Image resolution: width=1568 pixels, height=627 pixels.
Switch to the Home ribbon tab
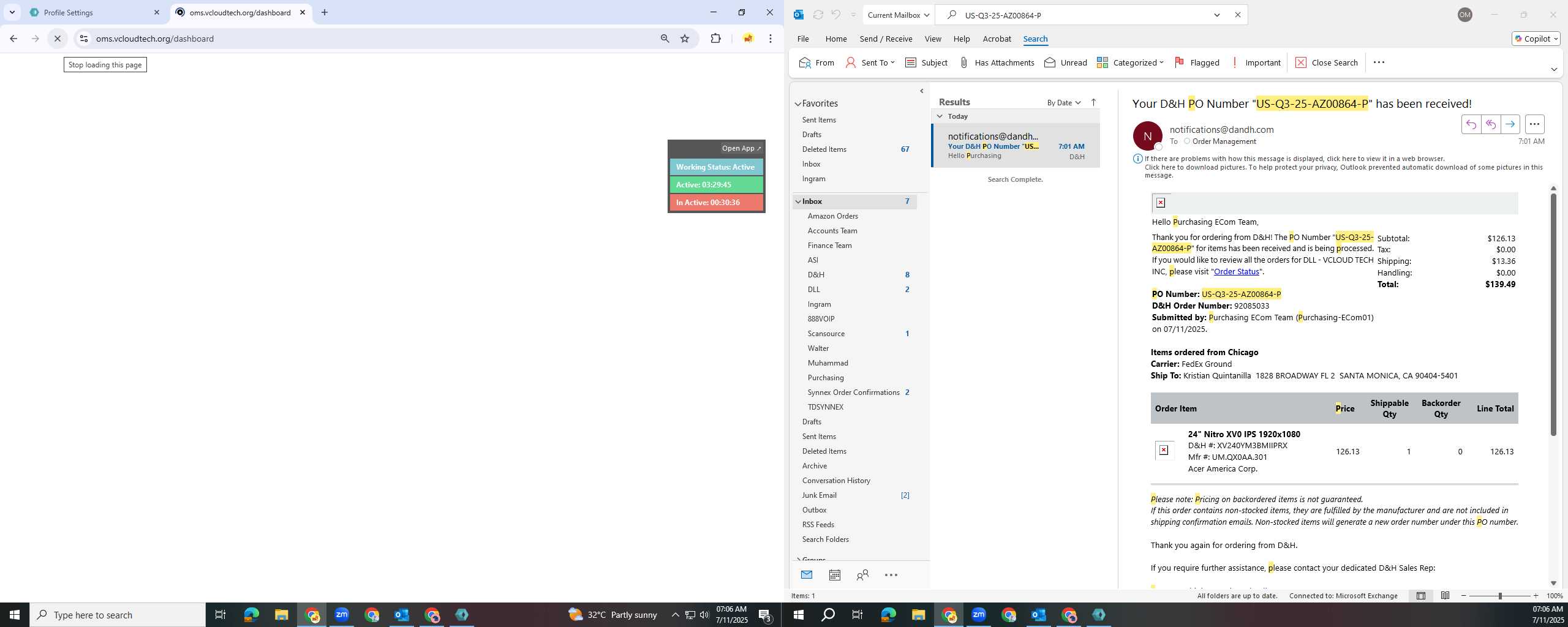[835, 39]
